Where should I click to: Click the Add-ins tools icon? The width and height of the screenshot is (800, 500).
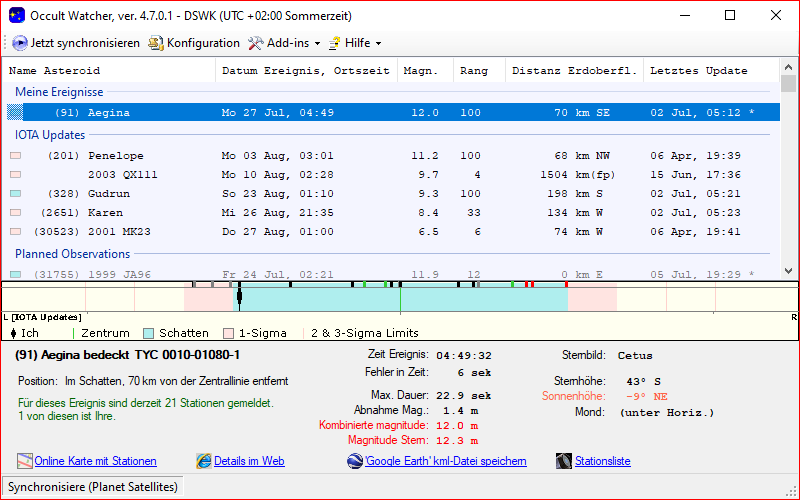point(255,43)
